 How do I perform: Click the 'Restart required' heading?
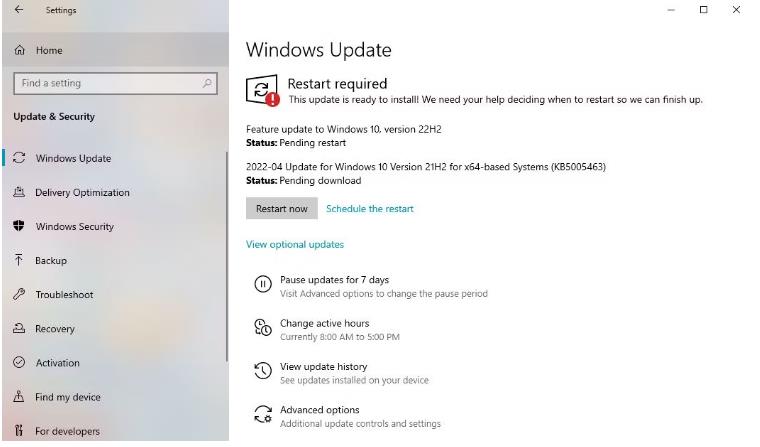(337, 83)
